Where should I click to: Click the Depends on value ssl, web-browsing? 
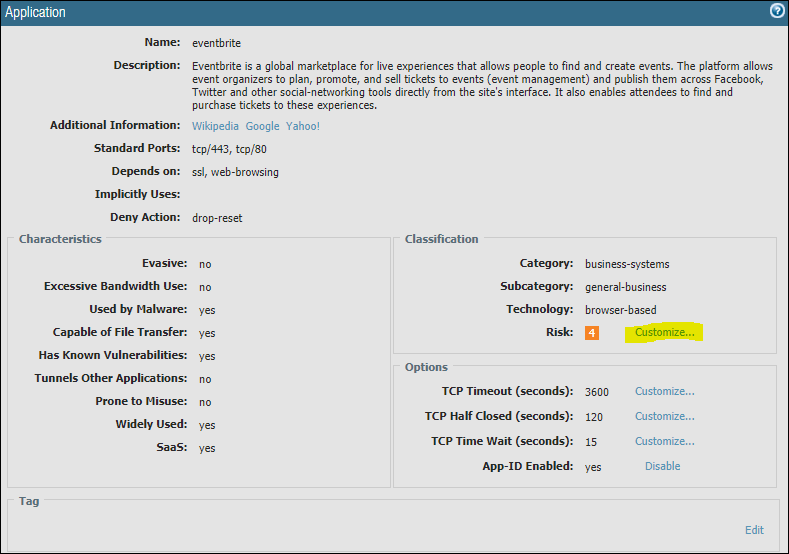pyautogui.click(x=235, y=172)
